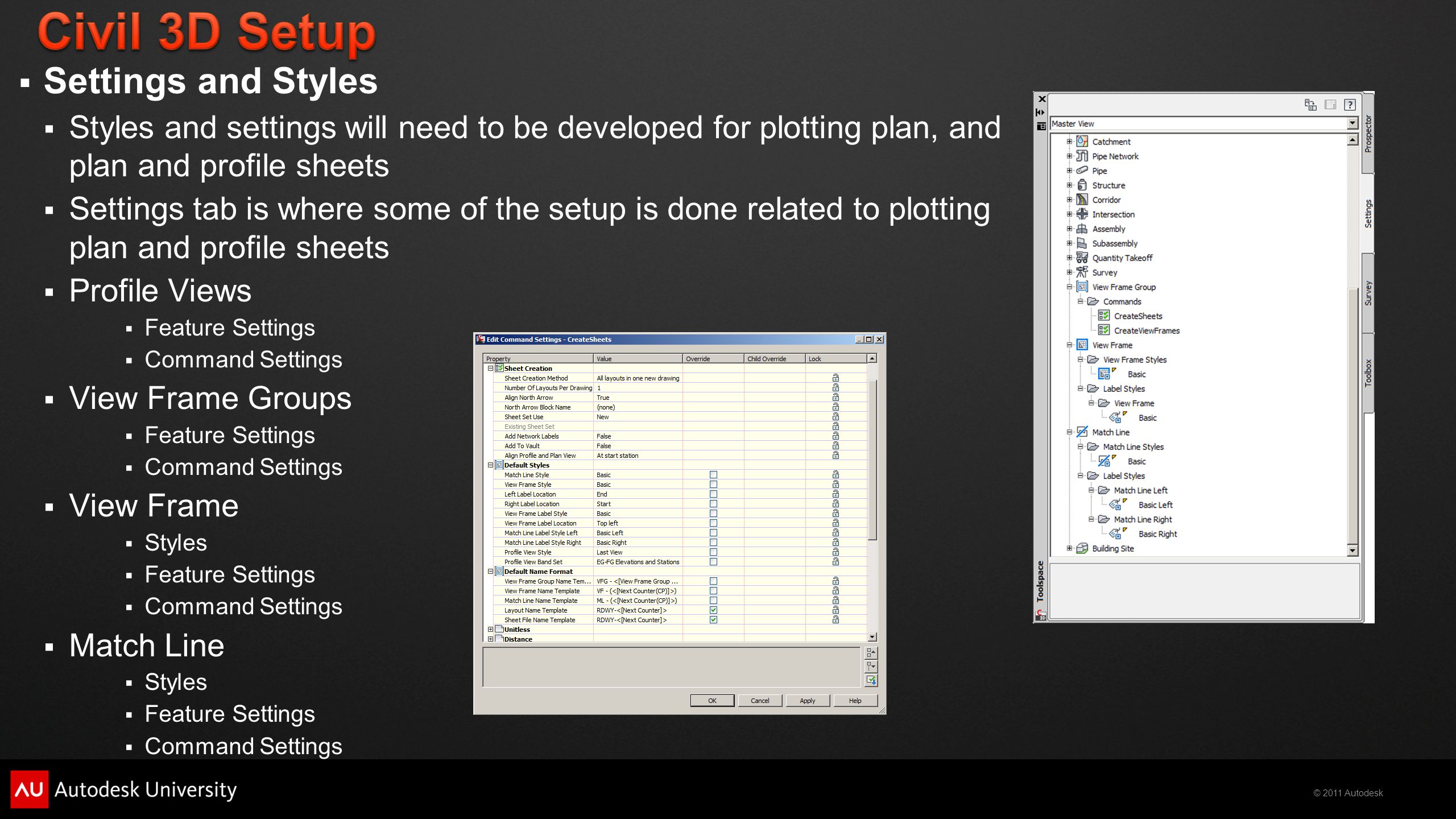
Task: Switch to the Settings tab
Action: tap(1368, 213)
